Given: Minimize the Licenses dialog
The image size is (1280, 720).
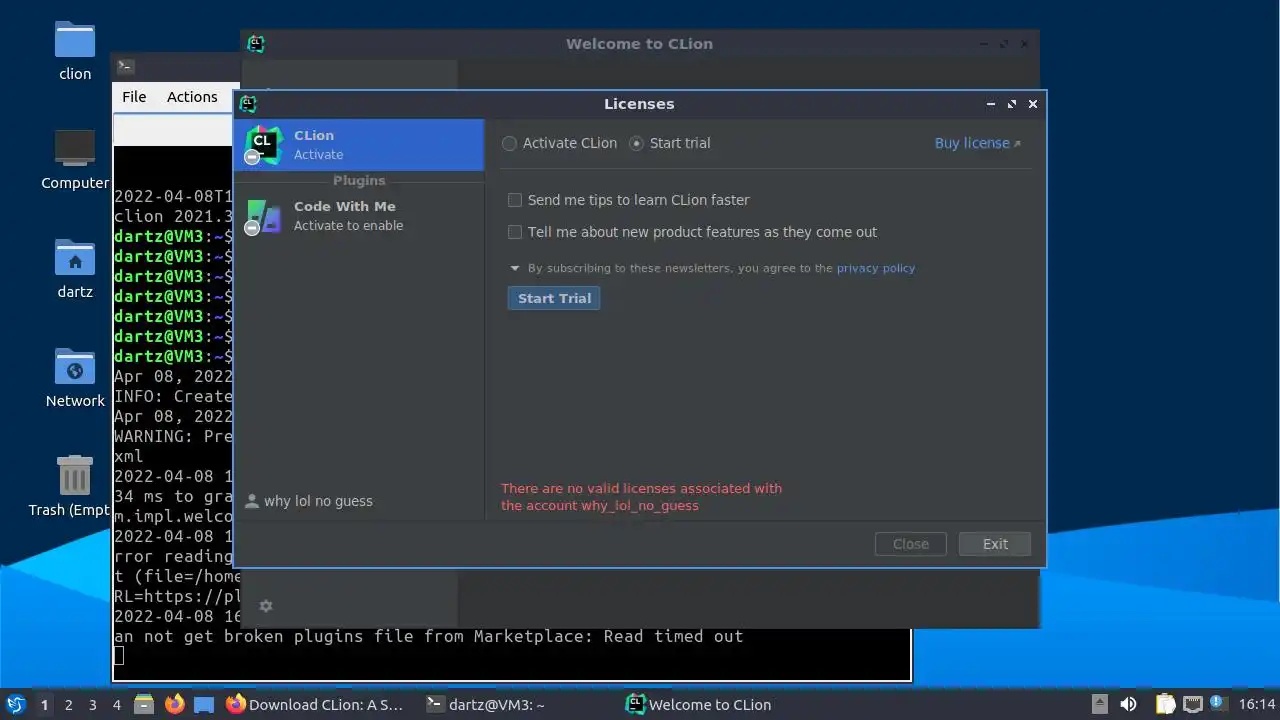Looking at the screenshot, I should pos(991,104).
